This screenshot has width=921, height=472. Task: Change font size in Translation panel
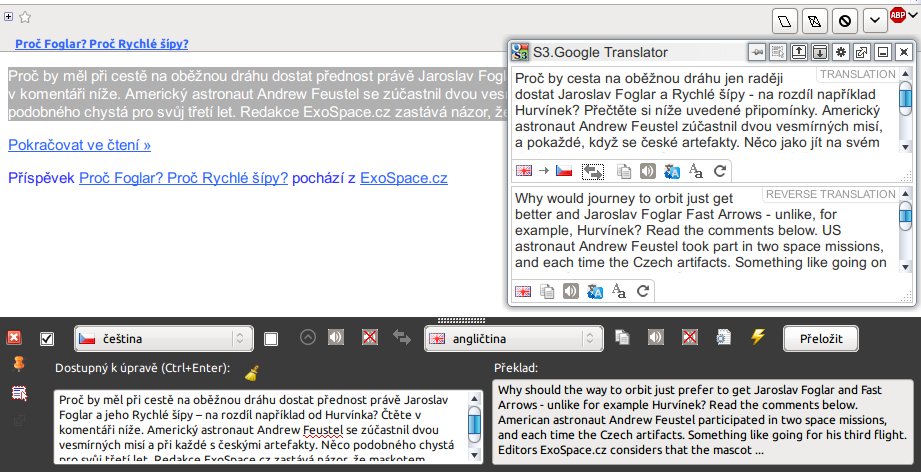tap(695, 171)
